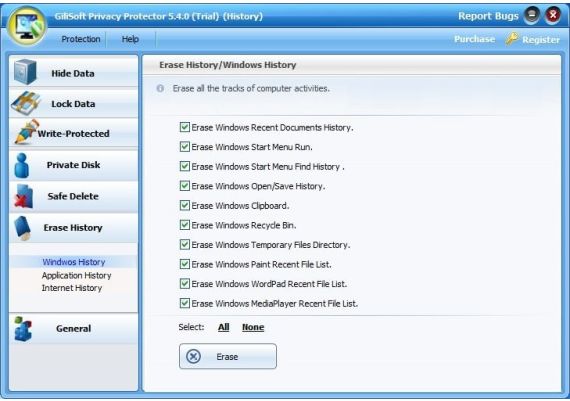Screen dimensions: 570x401
Task: Click the Erase History/Windows History heading
Action: pos(228,65)
